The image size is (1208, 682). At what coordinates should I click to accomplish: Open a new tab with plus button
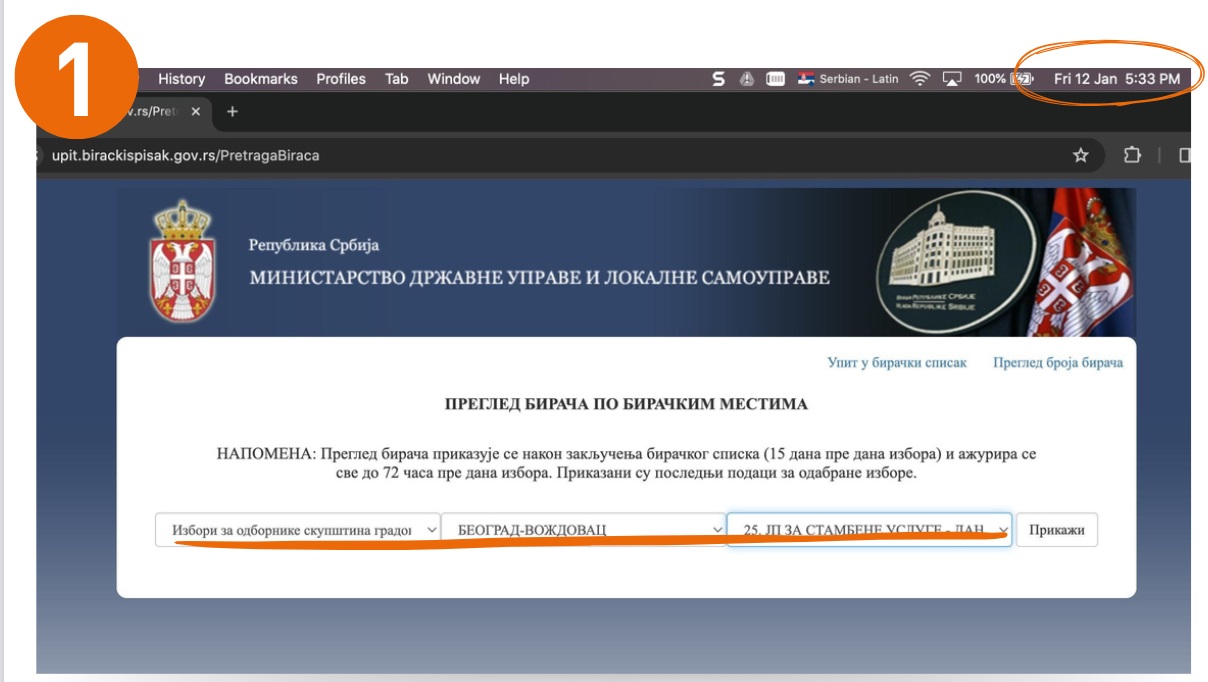pyautogui.click(x=232, y=112)
